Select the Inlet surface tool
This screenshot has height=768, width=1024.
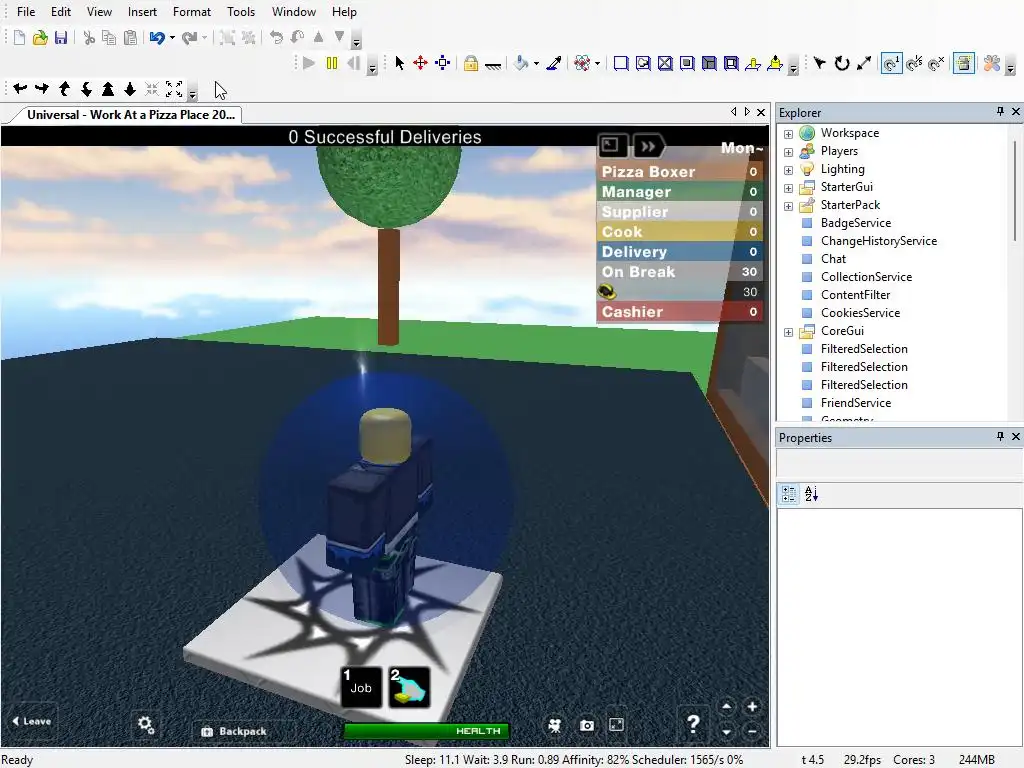click(709, 63)
